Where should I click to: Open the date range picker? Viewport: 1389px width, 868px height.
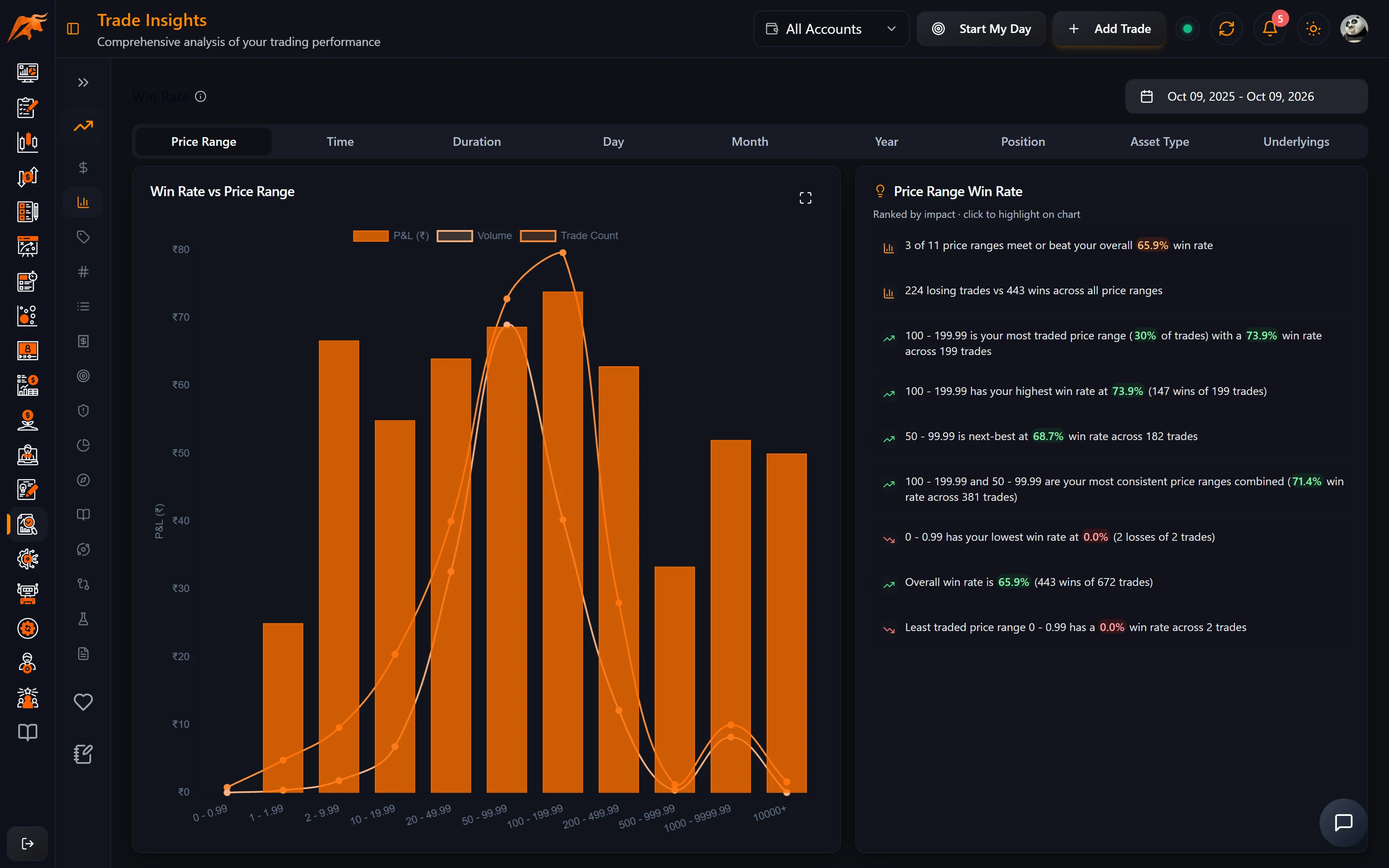(x=1246, y=96)
